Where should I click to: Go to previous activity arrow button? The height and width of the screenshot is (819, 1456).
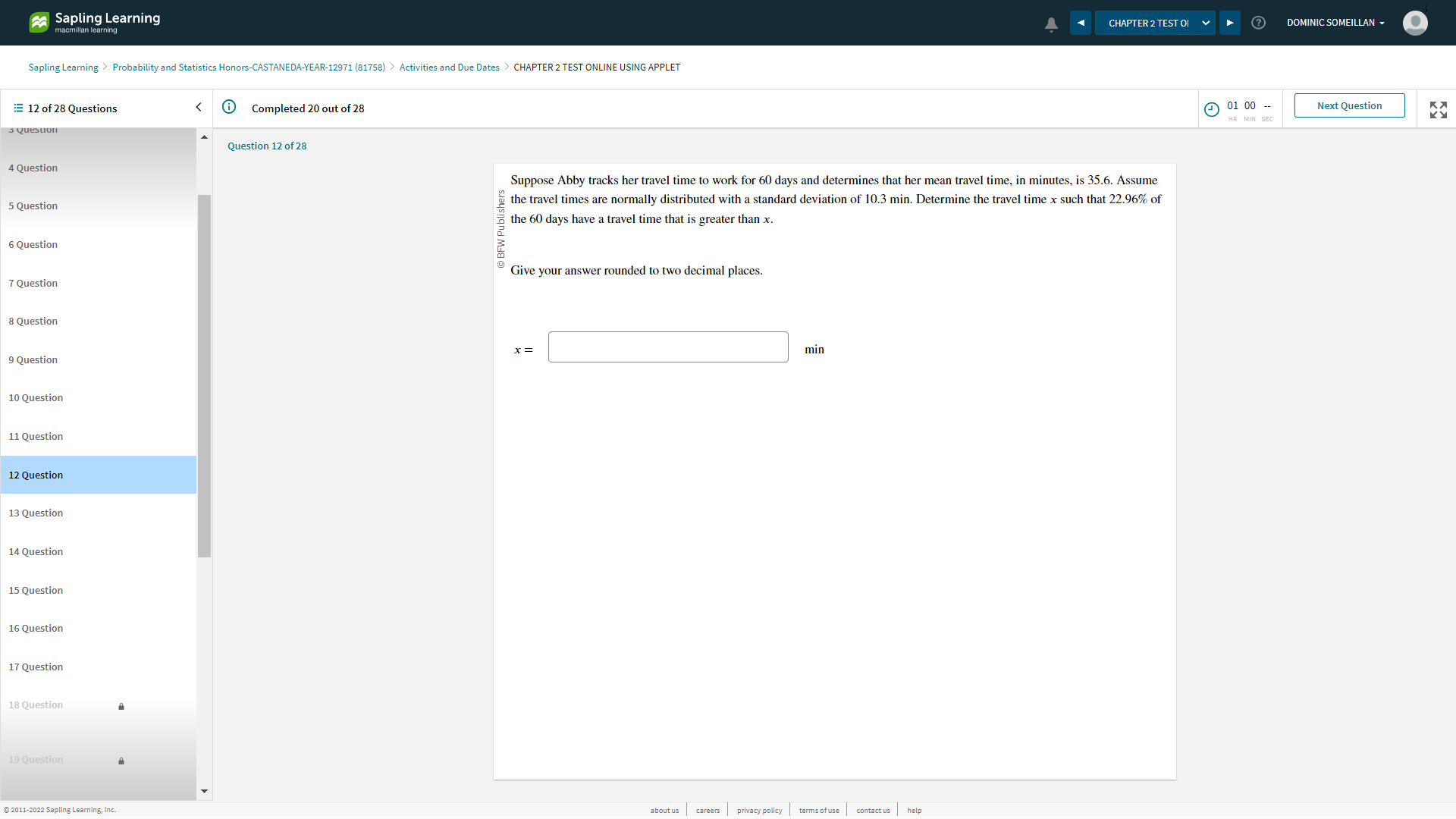1081,23
